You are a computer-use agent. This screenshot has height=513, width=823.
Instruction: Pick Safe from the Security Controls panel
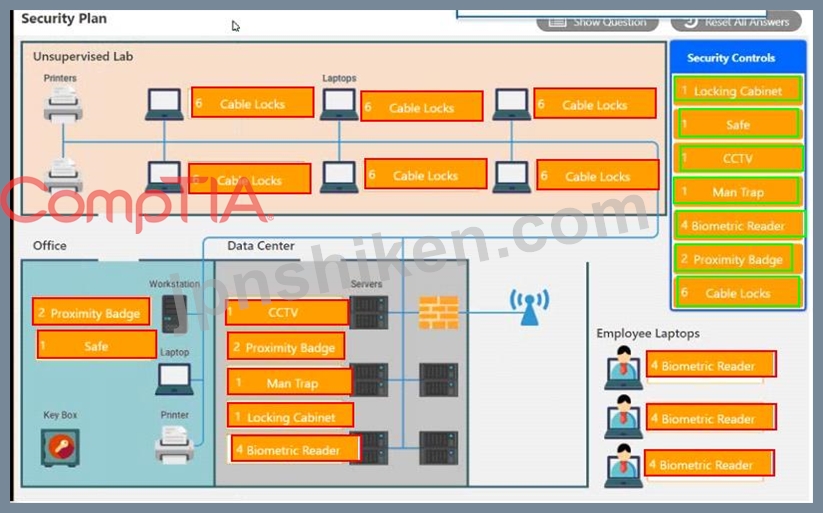738,124
